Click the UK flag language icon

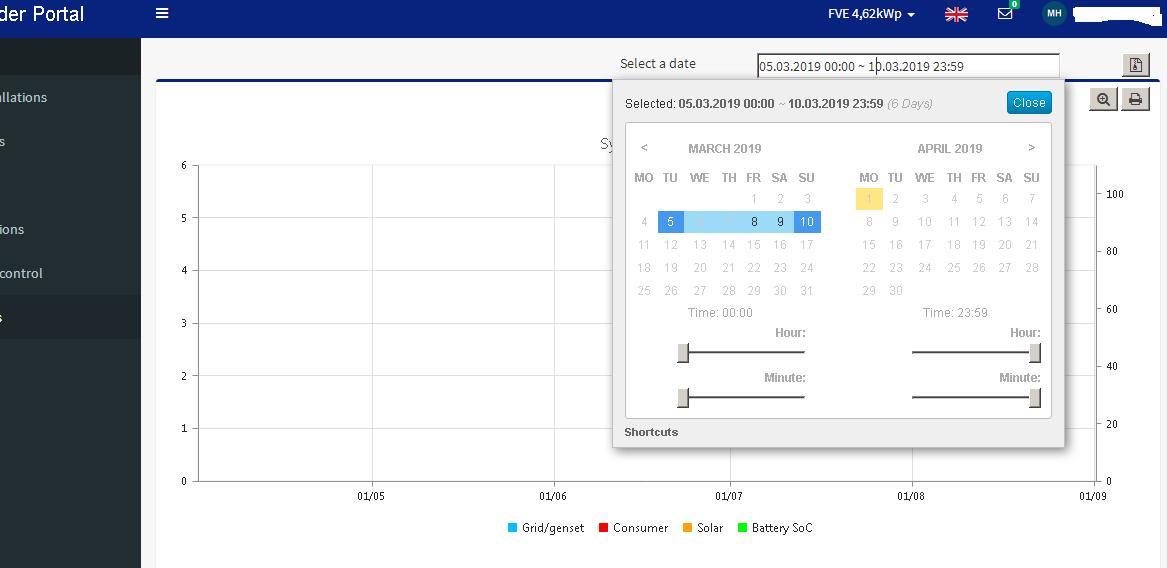[x=956, y=14]
